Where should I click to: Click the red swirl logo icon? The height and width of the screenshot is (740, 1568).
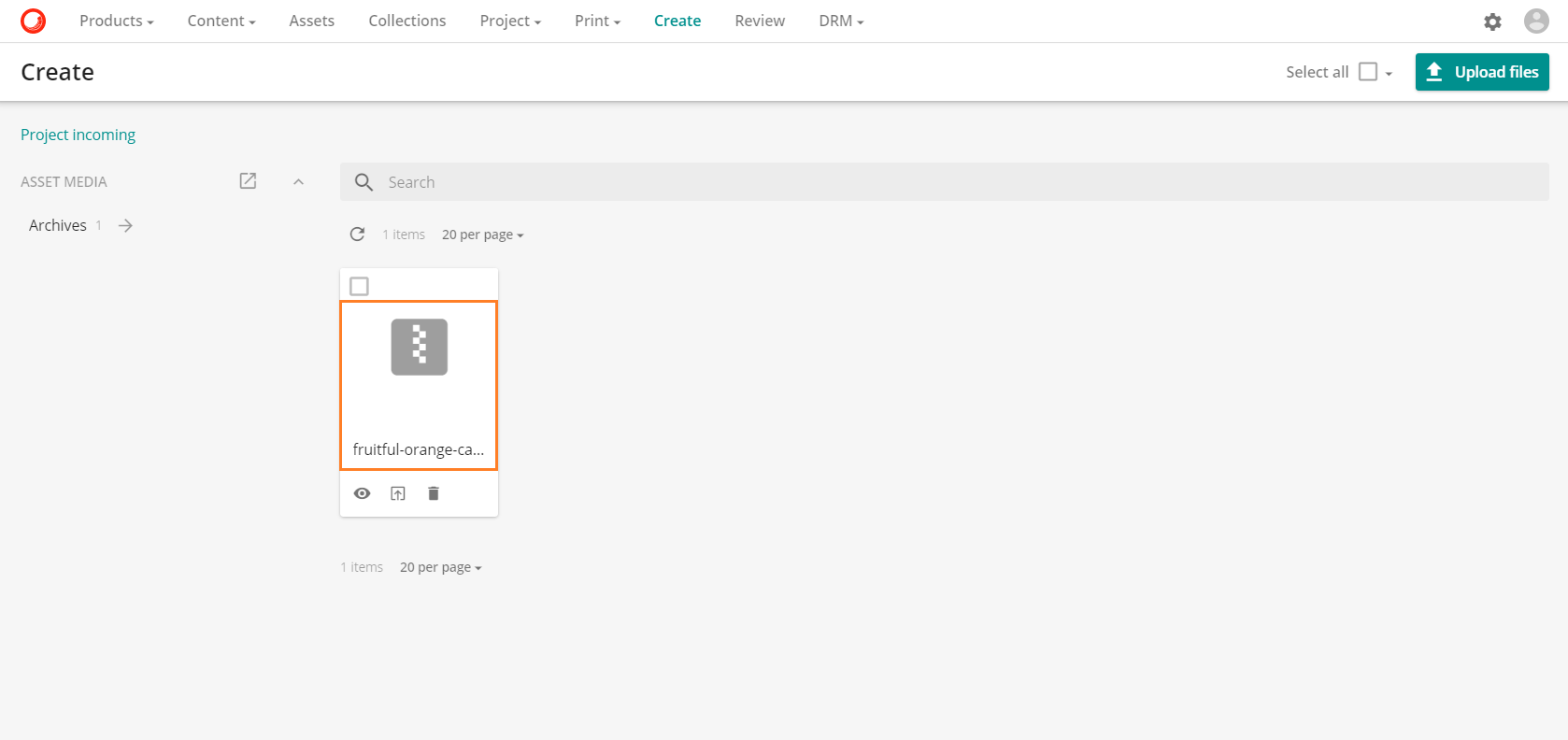[x=33, y=21]
